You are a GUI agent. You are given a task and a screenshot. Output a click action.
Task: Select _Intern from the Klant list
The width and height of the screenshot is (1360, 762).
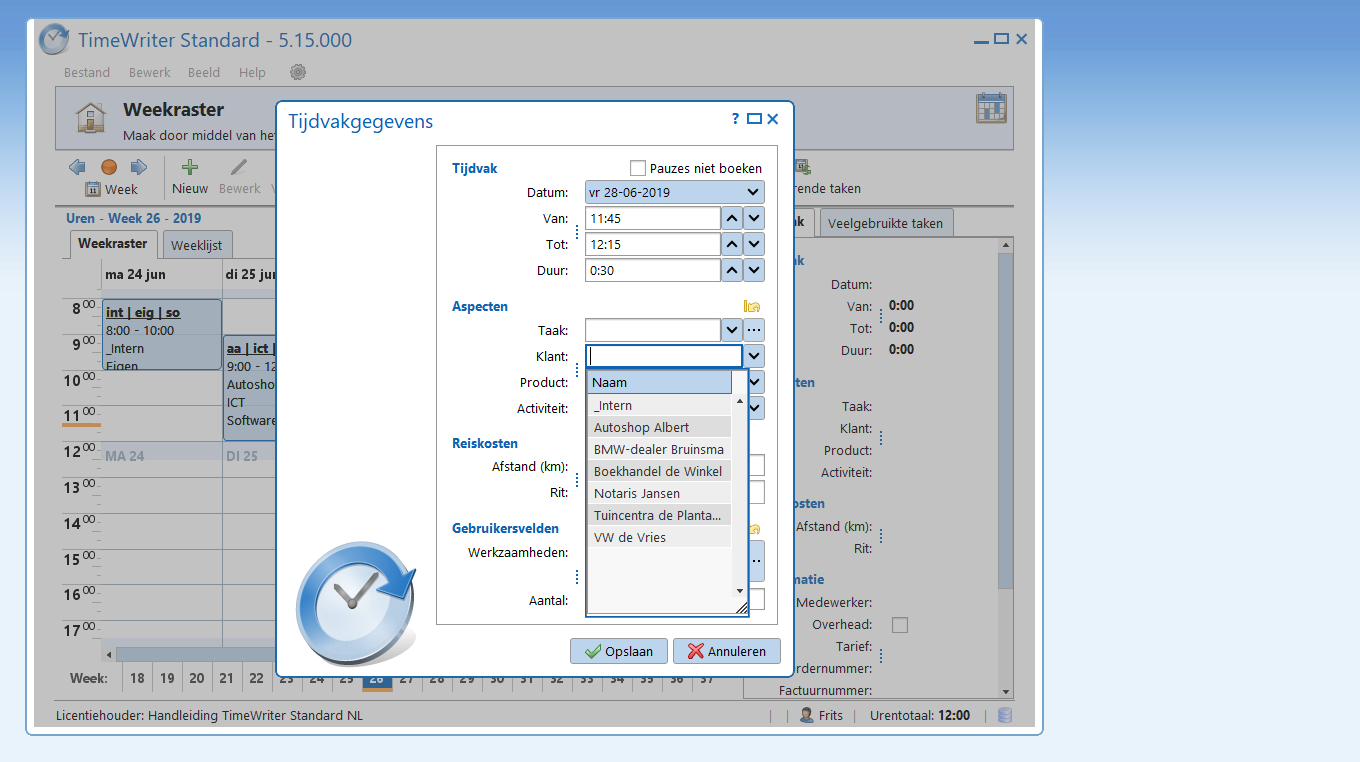point(660,405)
